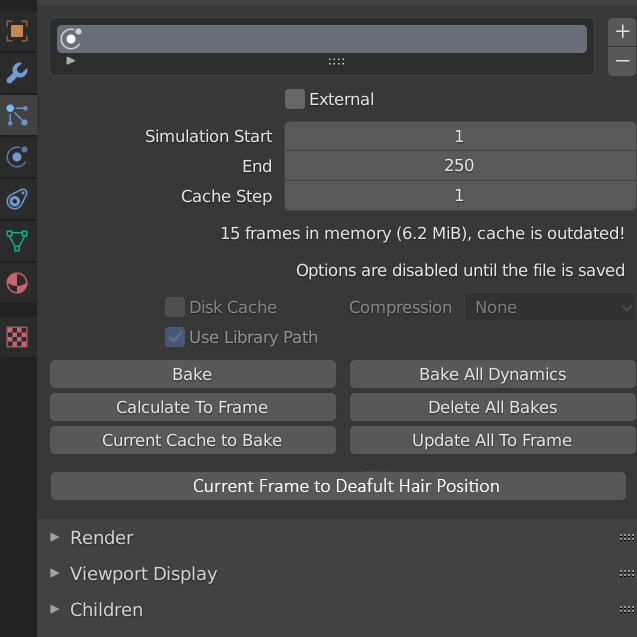Remove the point cache with minus
This screenshot has height=637, width=637.
coord(622,61)
